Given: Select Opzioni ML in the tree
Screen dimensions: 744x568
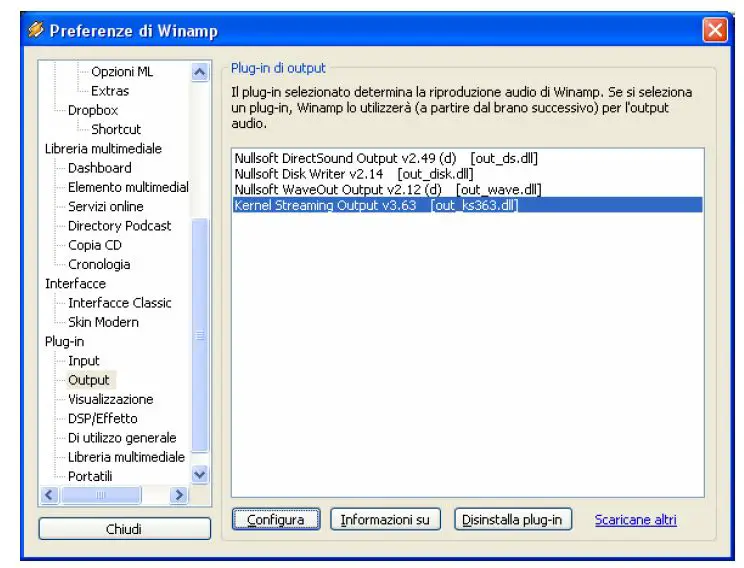Looking at the screenshot, I should 122,72.
